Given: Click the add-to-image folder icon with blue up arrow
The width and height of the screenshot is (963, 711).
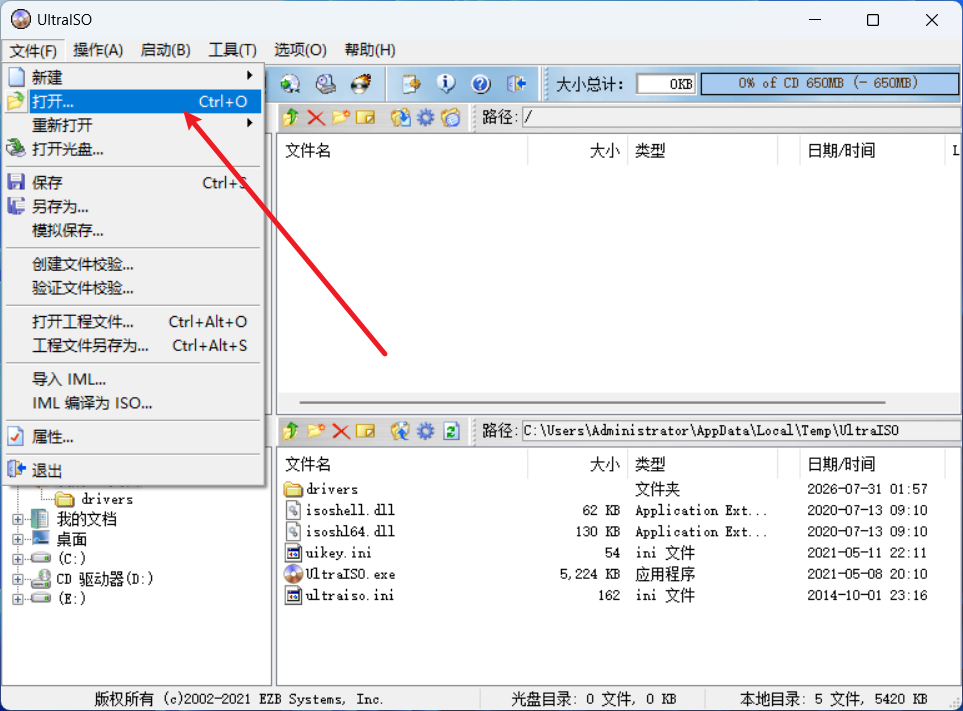Looking at the screenshot, I should [x=400, y=431].
